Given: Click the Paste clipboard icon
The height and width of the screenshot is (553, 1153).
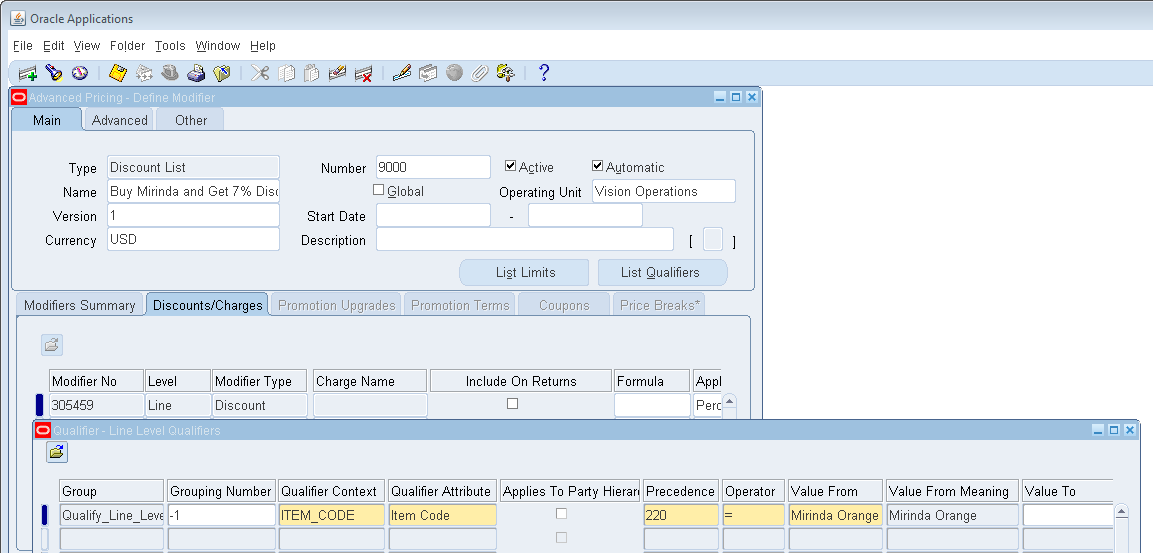Looking at the screenshot, I should click(x=312, y=73).
